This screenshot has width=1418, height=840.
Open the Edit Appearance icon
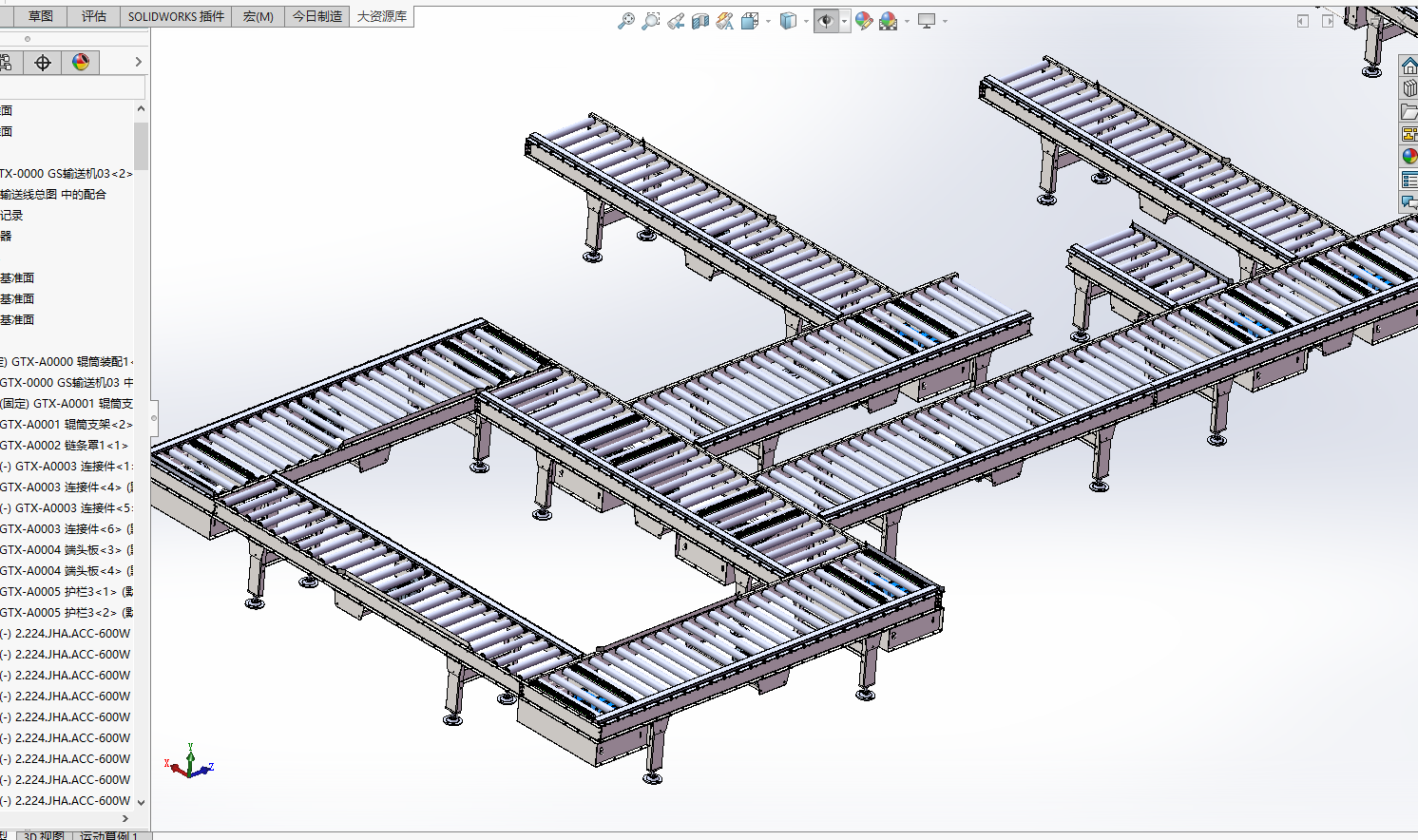point(864,21)
